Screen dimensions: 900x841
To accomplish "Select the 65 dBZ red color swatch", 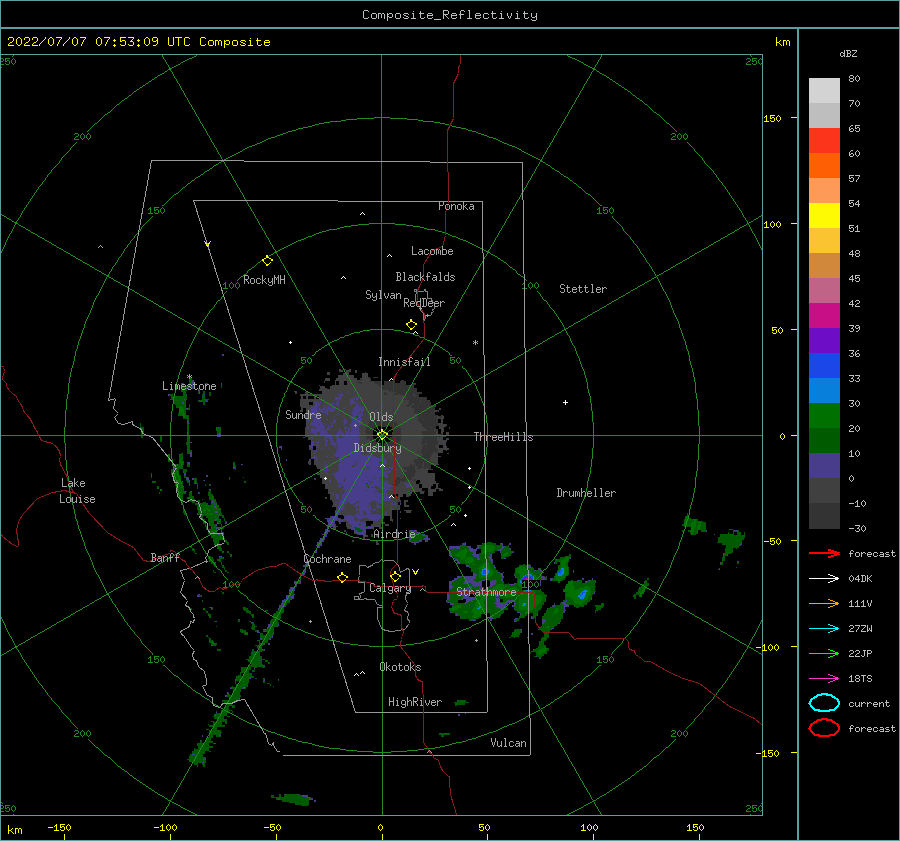I will click(x=824, y=140).
